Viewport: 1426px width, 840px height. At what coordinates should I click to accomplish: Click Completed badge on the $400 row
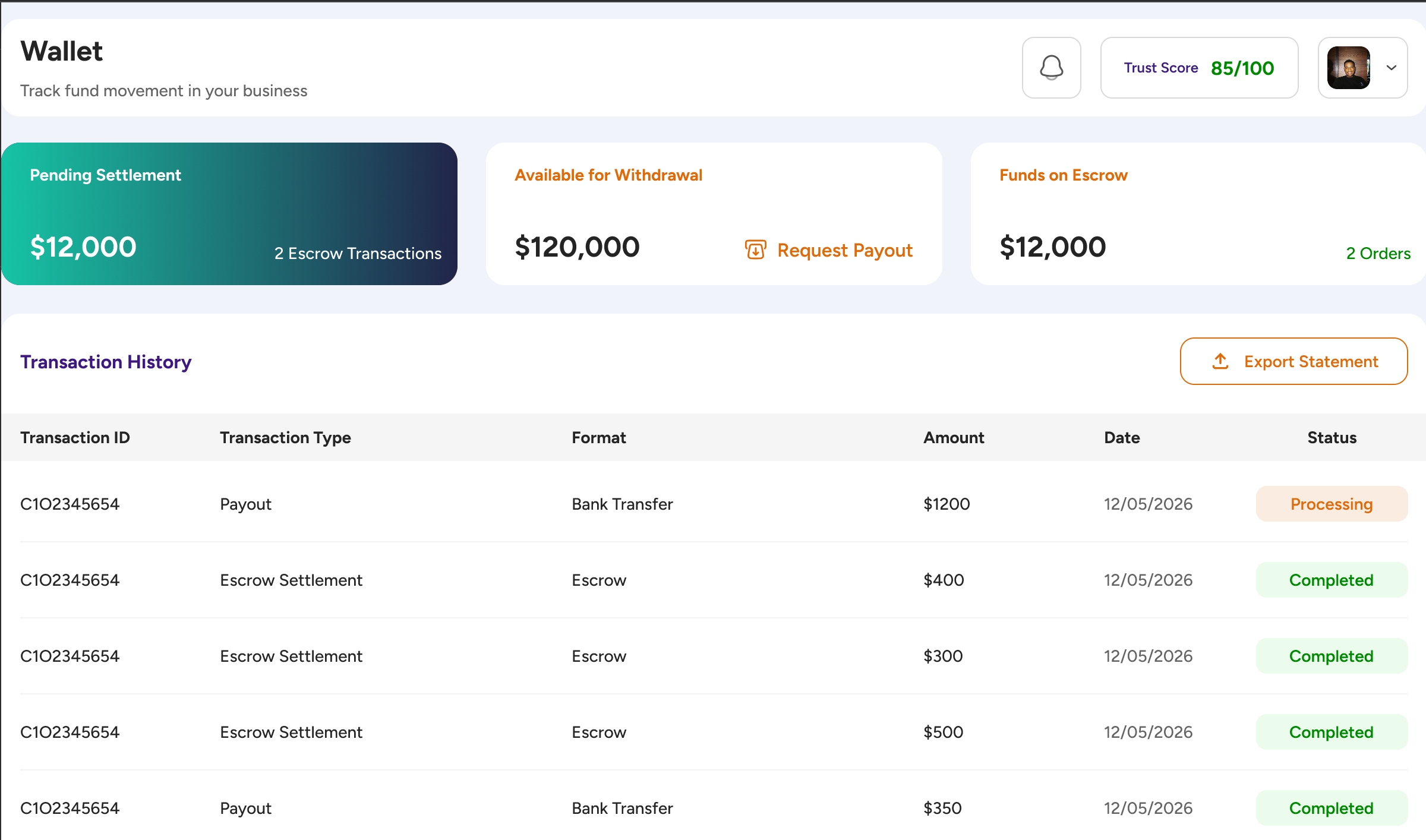point(1331,580)
